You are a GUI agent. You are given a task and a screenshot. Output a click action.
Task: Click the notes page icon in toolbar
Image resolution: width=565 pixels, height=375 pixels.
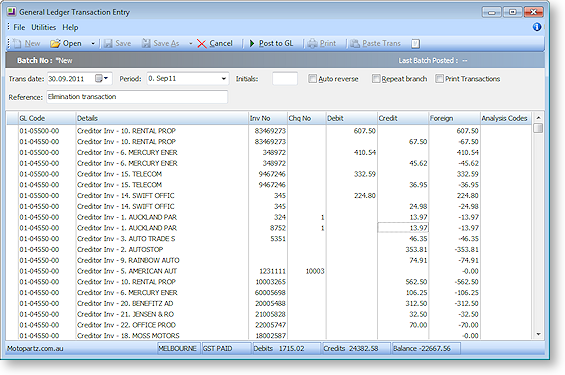(x=415, y=44)
